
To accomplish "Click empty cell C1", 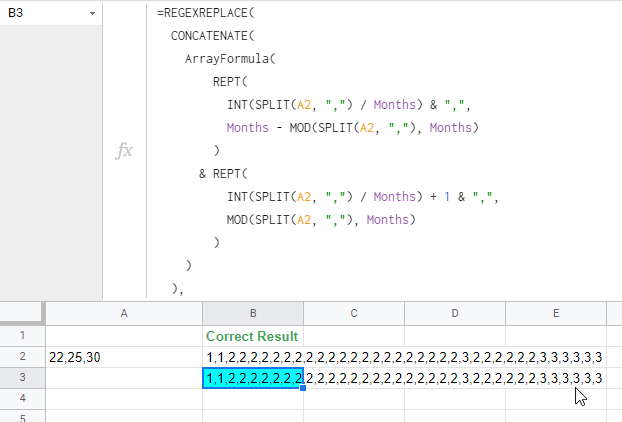I will (x=354, y=336).
